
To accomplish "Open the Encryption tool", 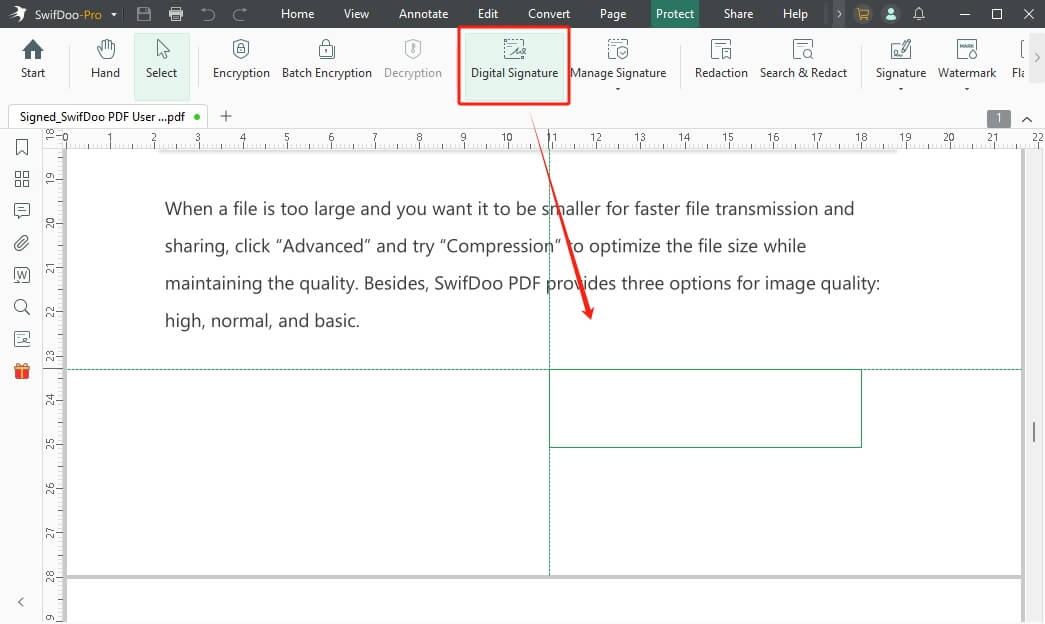I will [241, 59].
